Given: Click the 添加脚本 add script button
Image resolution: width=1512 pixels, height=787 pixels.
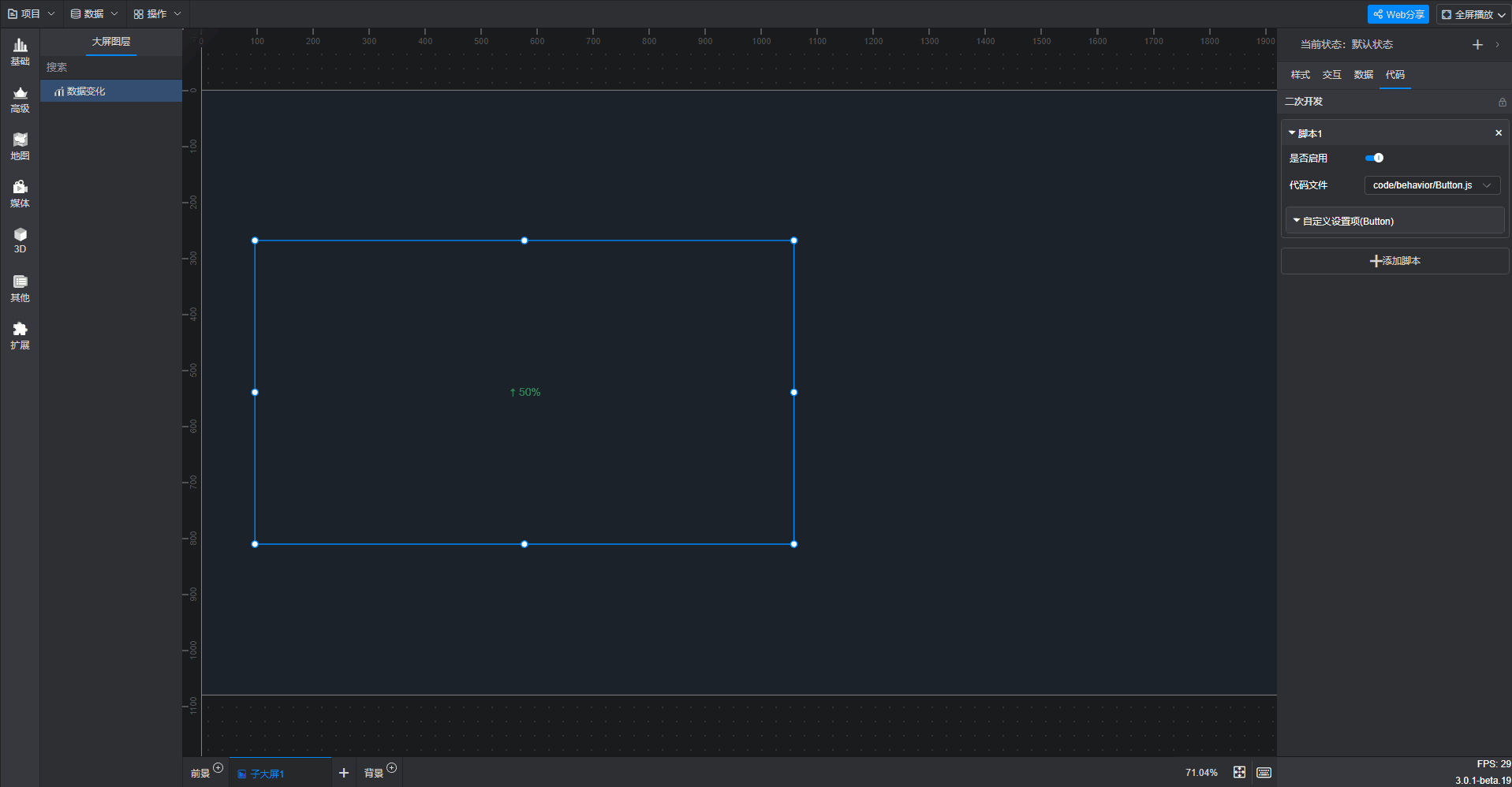Looking at the screenshot, I should [1394, 261].
